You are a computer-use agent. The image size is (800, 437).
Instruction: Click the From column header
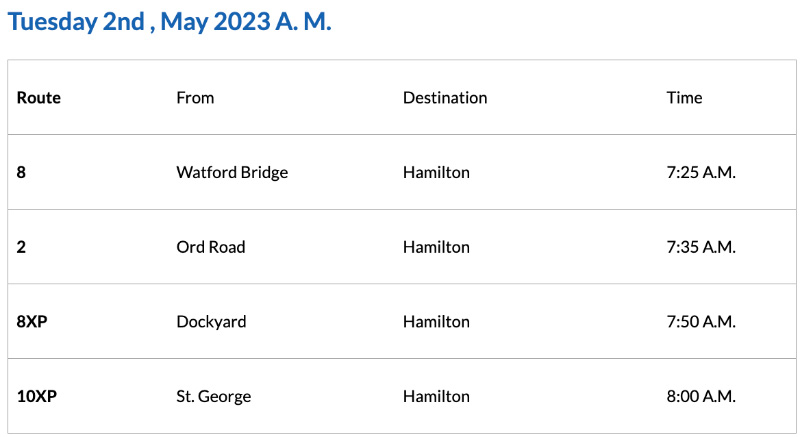click(195, 98)
